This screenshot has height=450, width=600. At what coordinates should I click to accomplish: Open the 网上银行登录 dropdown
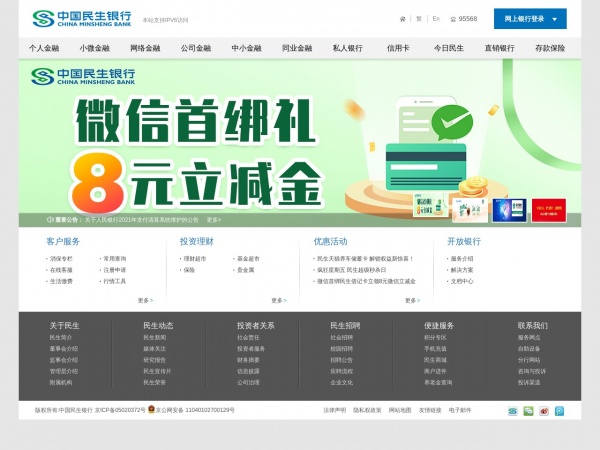pyautogui.click(x=530, y=19)
